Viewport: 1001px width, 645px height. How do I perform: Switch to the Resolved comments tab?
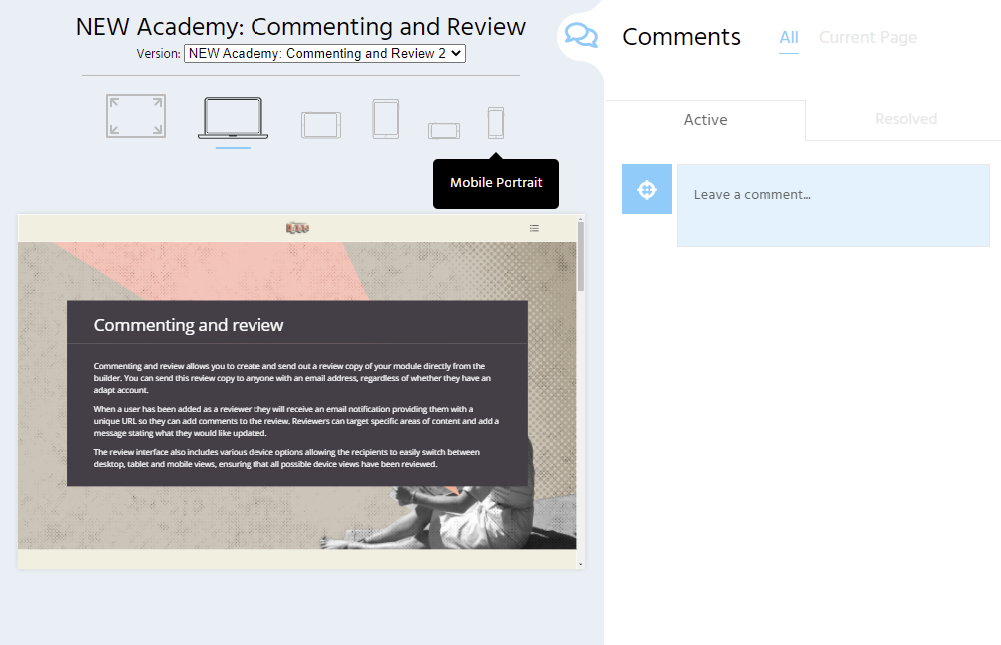[x=905, y=119]
